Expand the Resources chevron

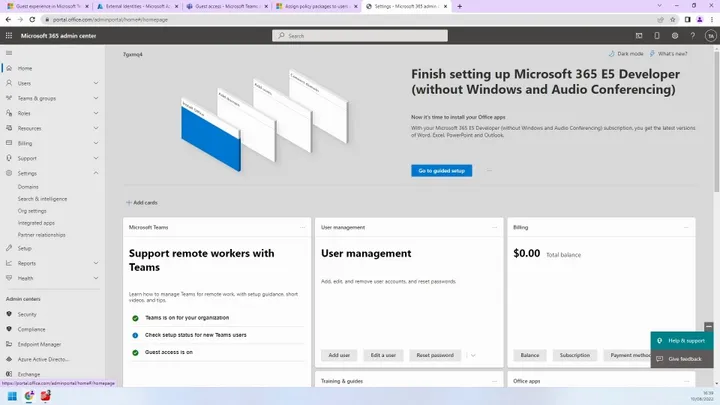96,128
